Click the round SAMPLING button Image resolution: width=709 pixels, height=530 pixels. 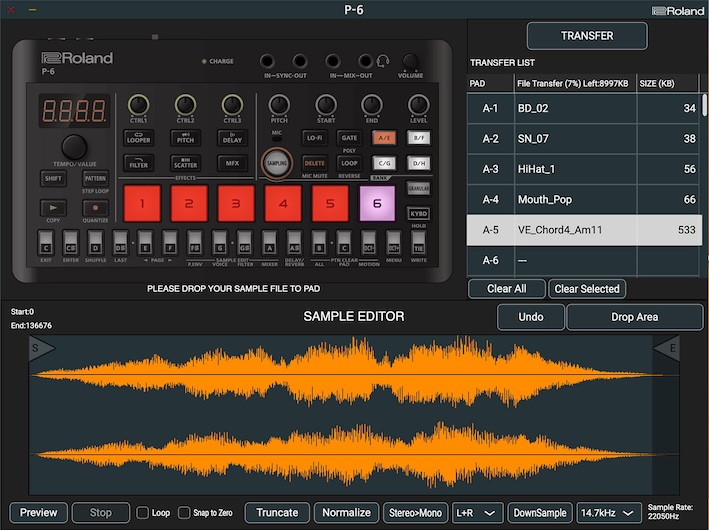(277, 163)
